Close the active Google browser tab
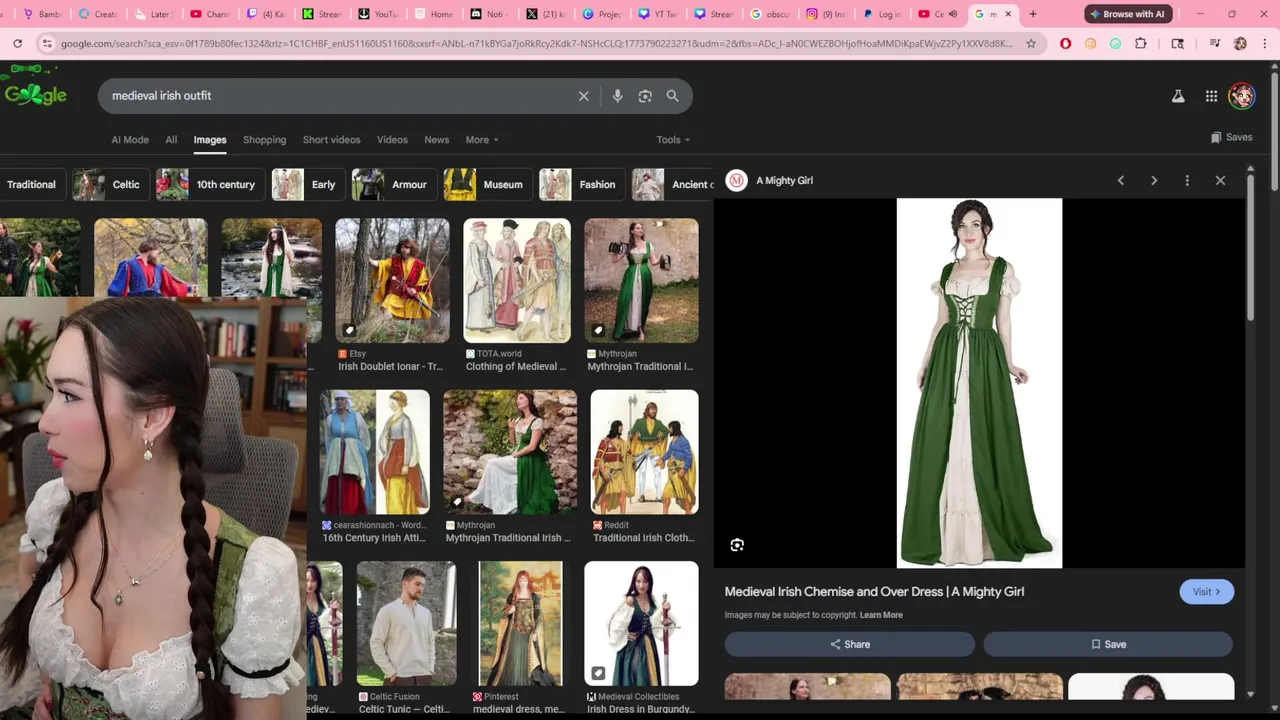The width and height of the screenshot is (1280, 720). [x=1008, y=14]
